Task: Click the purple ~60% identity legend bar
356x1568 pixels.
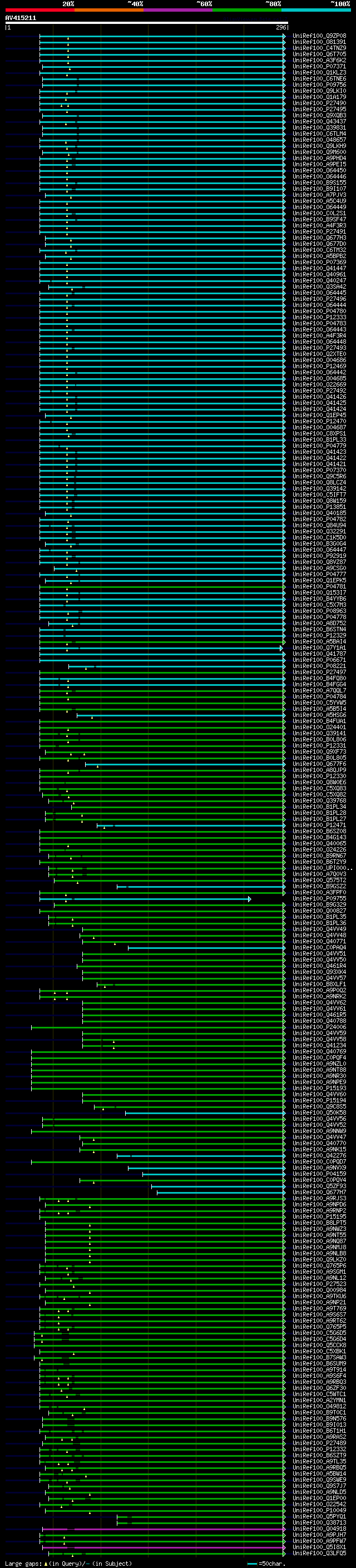Action: coord(177,10)
